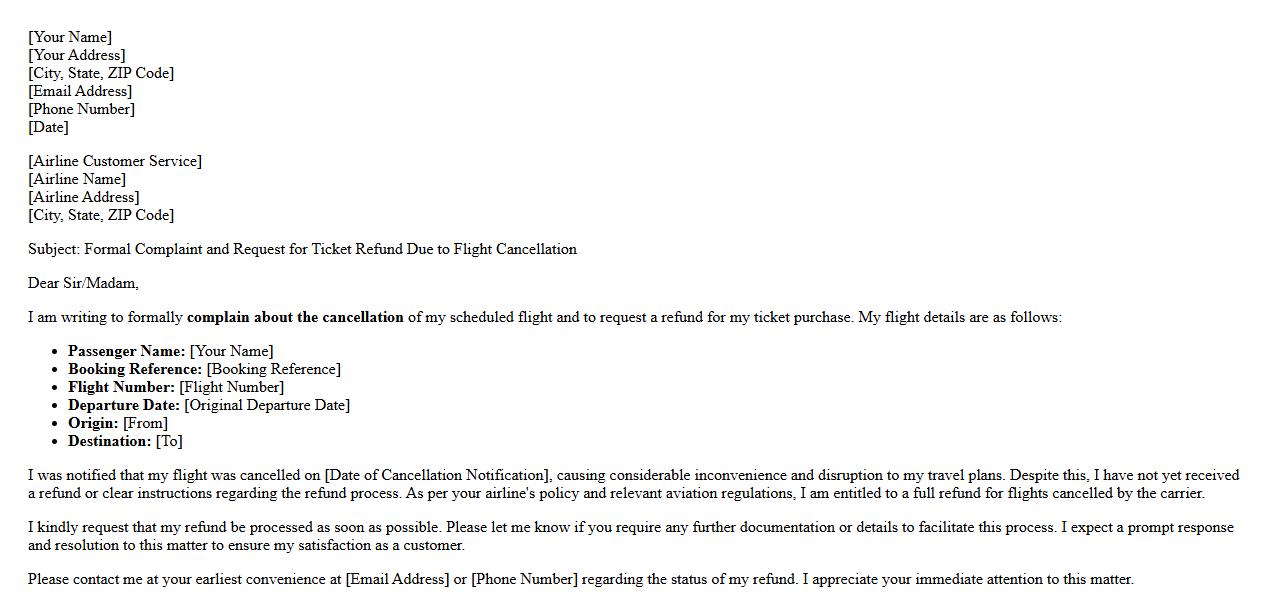Click the [Phone Number] placeholder in last paragraph
Viewport: 1278px width, 601px height.
524,579
